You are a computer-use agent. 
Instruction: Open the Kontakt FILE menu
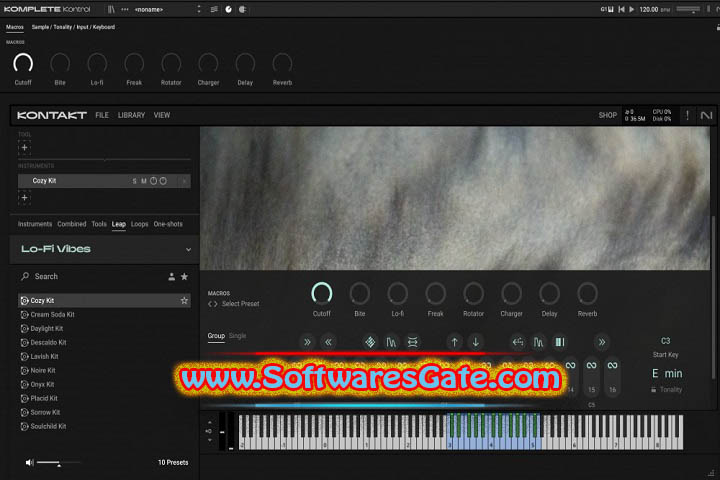[x=102, y=115]
